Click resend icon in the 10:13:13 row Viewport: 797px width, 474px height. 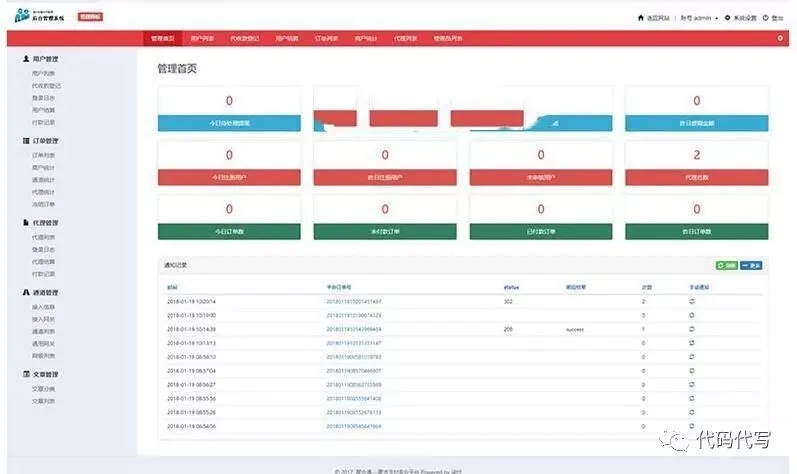[x=692, y=343]
